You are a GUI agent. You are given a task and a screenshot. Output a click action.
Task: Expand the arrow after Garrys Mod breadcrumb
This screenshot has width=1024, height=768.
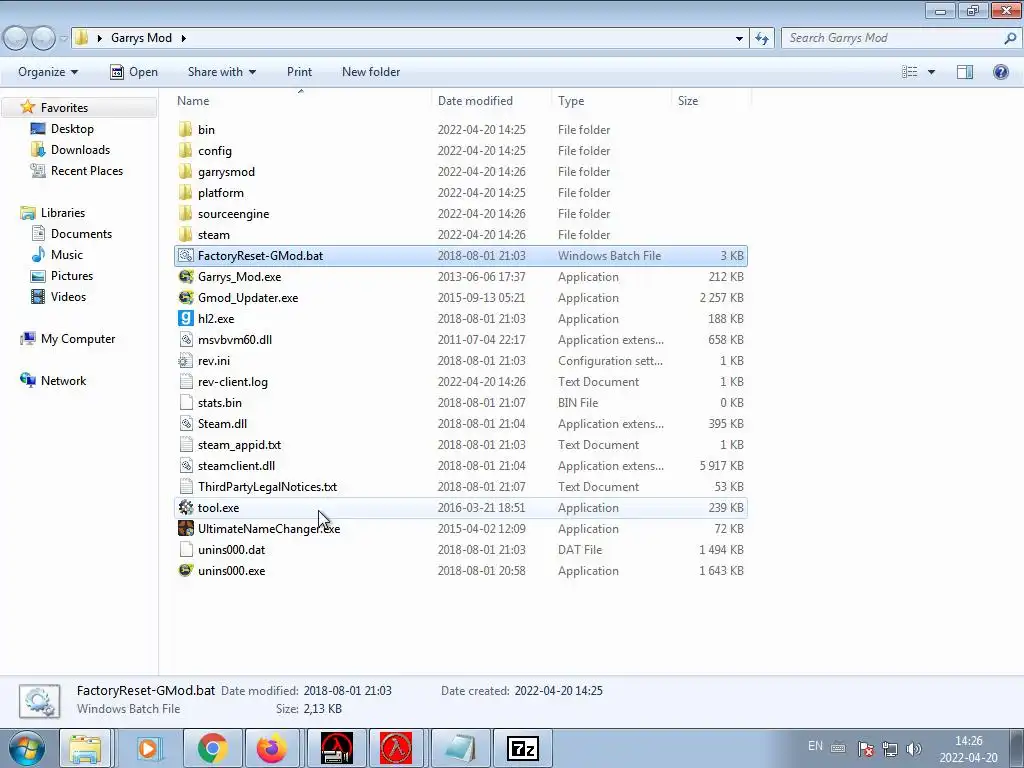point(184,38)
